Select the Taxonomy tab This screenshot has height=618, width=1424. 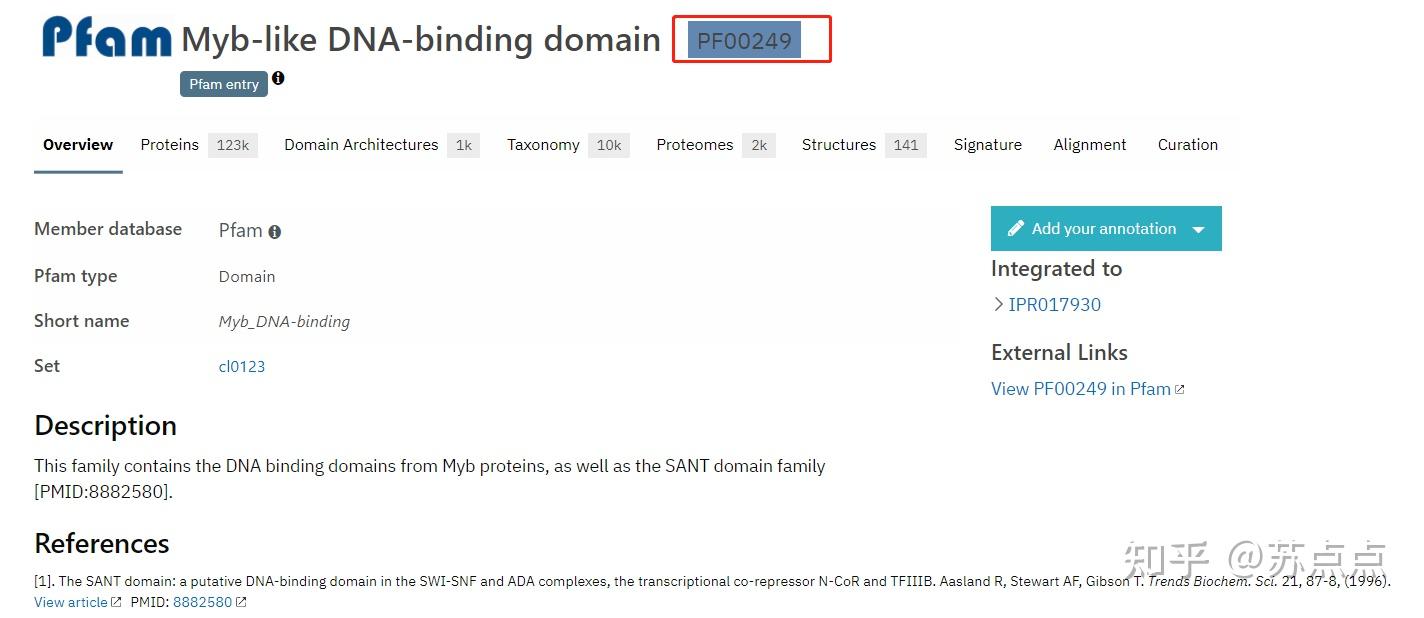(x=543, y=145)
